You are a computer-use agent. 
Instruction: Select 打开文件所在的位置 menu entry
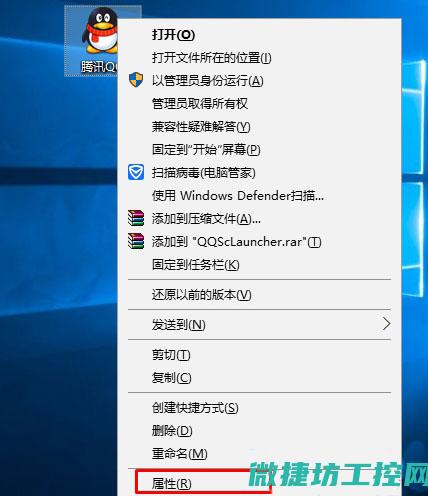(x=212, y=58)
